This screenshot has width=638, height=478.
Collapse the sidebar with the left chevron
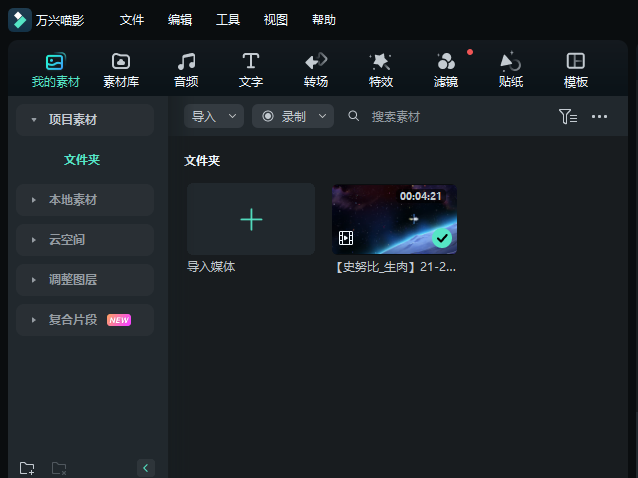coord(146,468)
